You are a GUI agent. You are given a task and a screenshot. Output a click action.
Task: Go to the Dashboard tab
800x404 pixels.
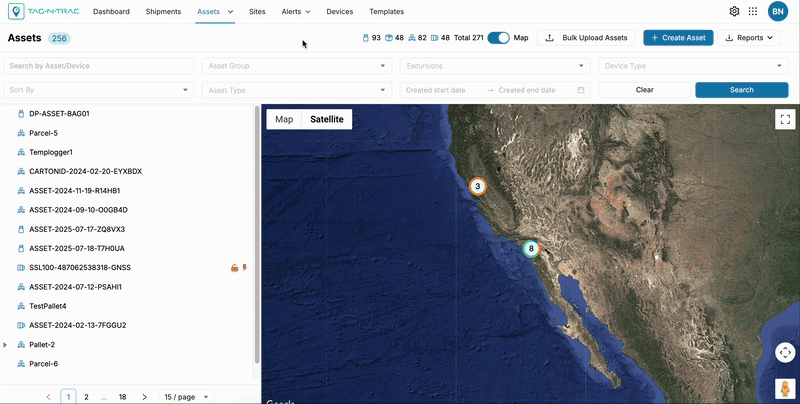pyautogui.click(x=111, y=11)
